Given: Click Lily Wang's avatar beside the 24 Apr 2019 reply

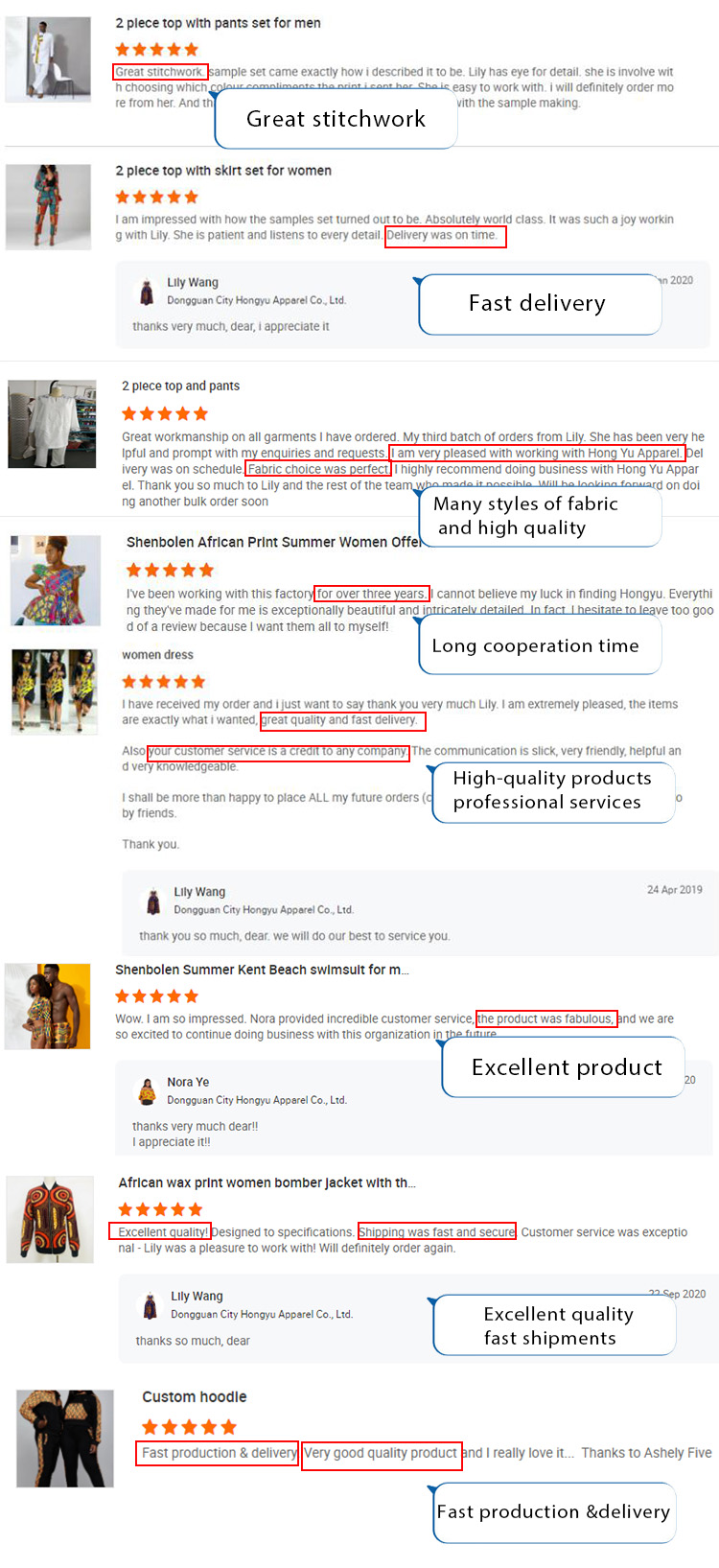Looking at the screenshot, I should (x=153, y=901).
